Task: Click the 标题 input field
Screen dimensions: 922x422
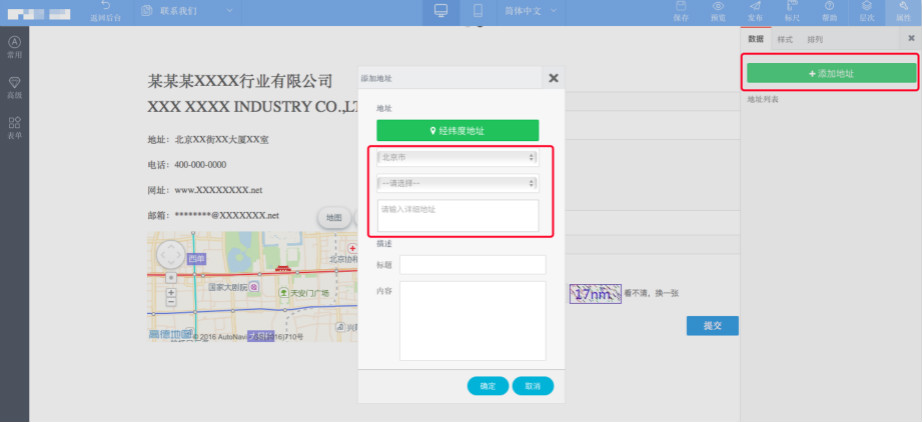Action: click(472, 265)
